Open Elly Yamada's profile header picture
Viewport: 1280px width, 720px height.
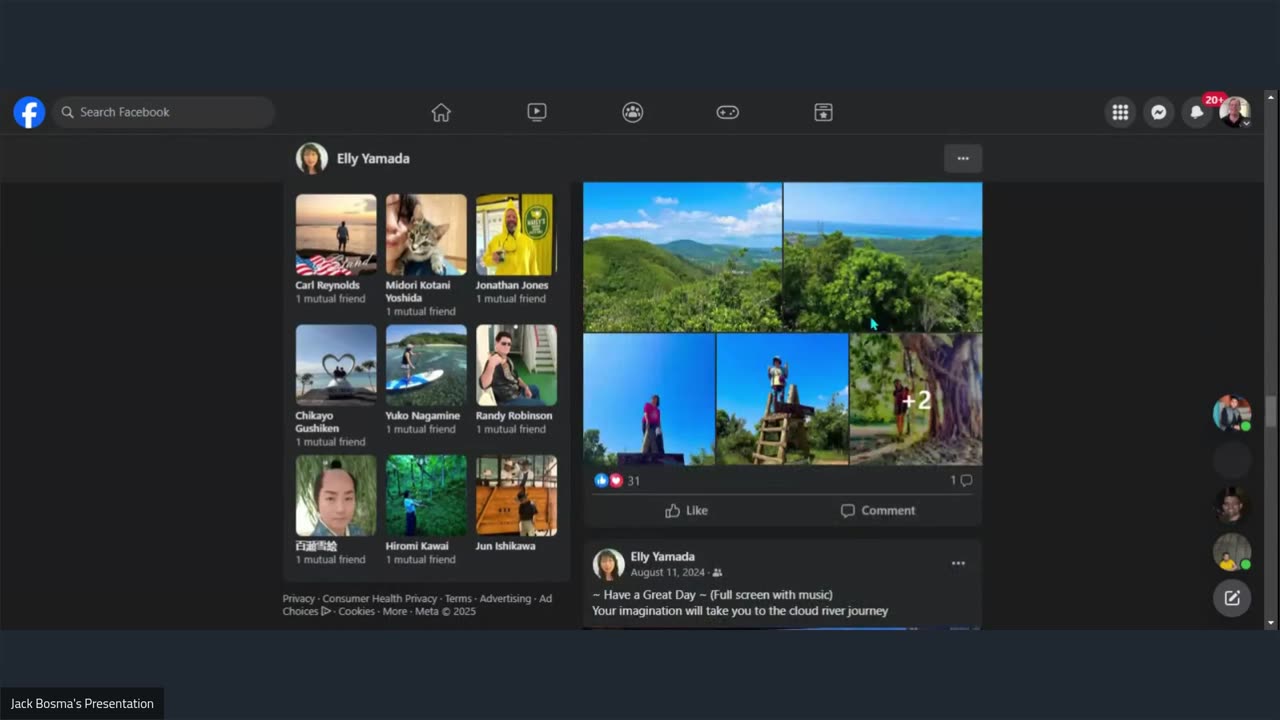312,158
